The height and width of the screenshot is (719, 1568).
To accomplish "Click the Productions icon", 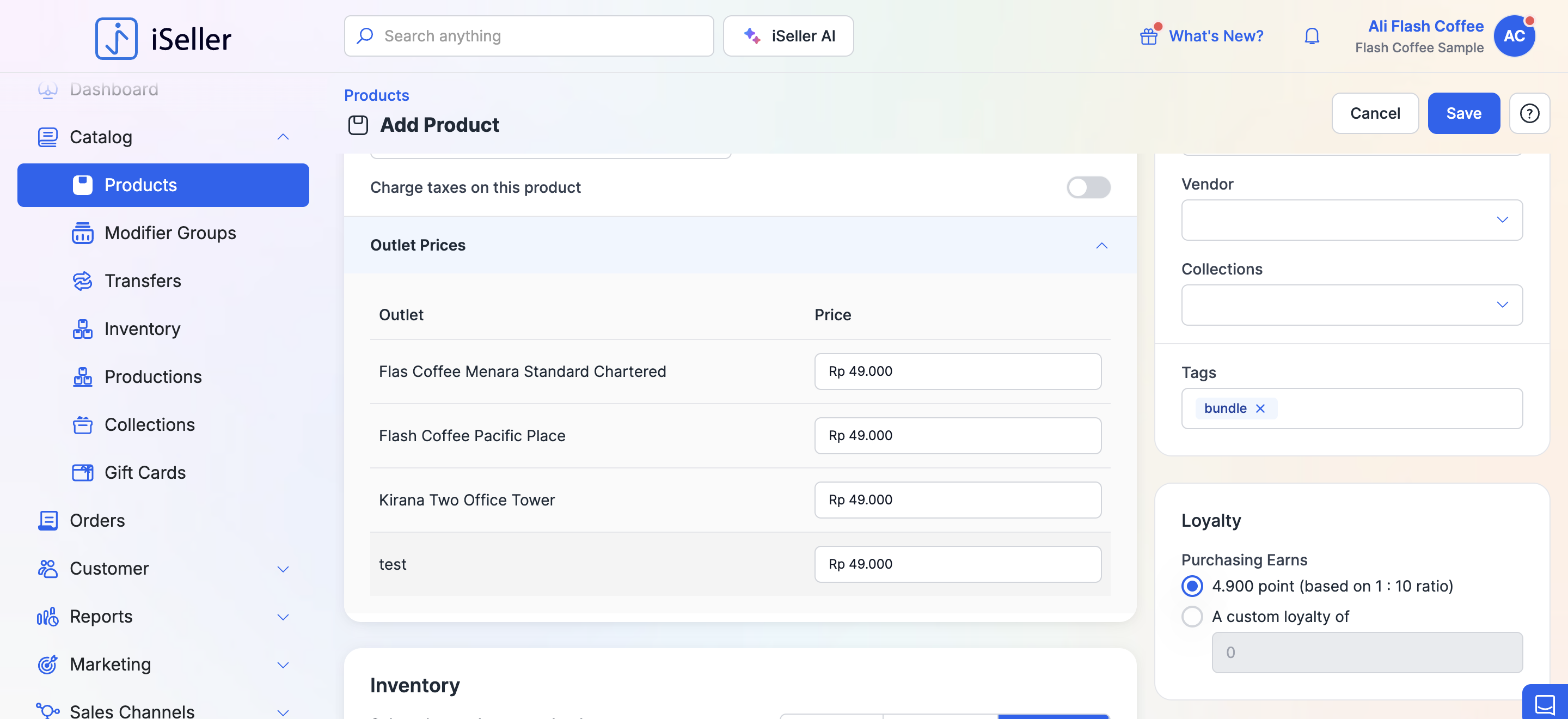I will pyautogui.click(x=82, y=377).
